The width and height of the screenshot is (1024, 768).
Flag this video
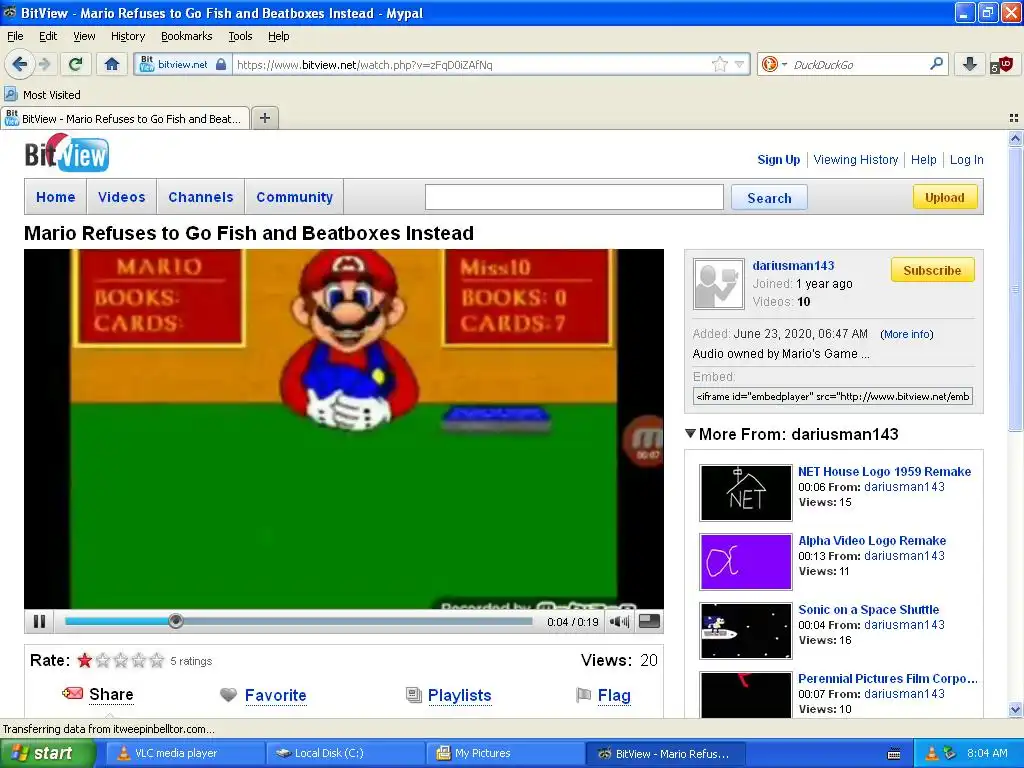[x=614, y=695]
